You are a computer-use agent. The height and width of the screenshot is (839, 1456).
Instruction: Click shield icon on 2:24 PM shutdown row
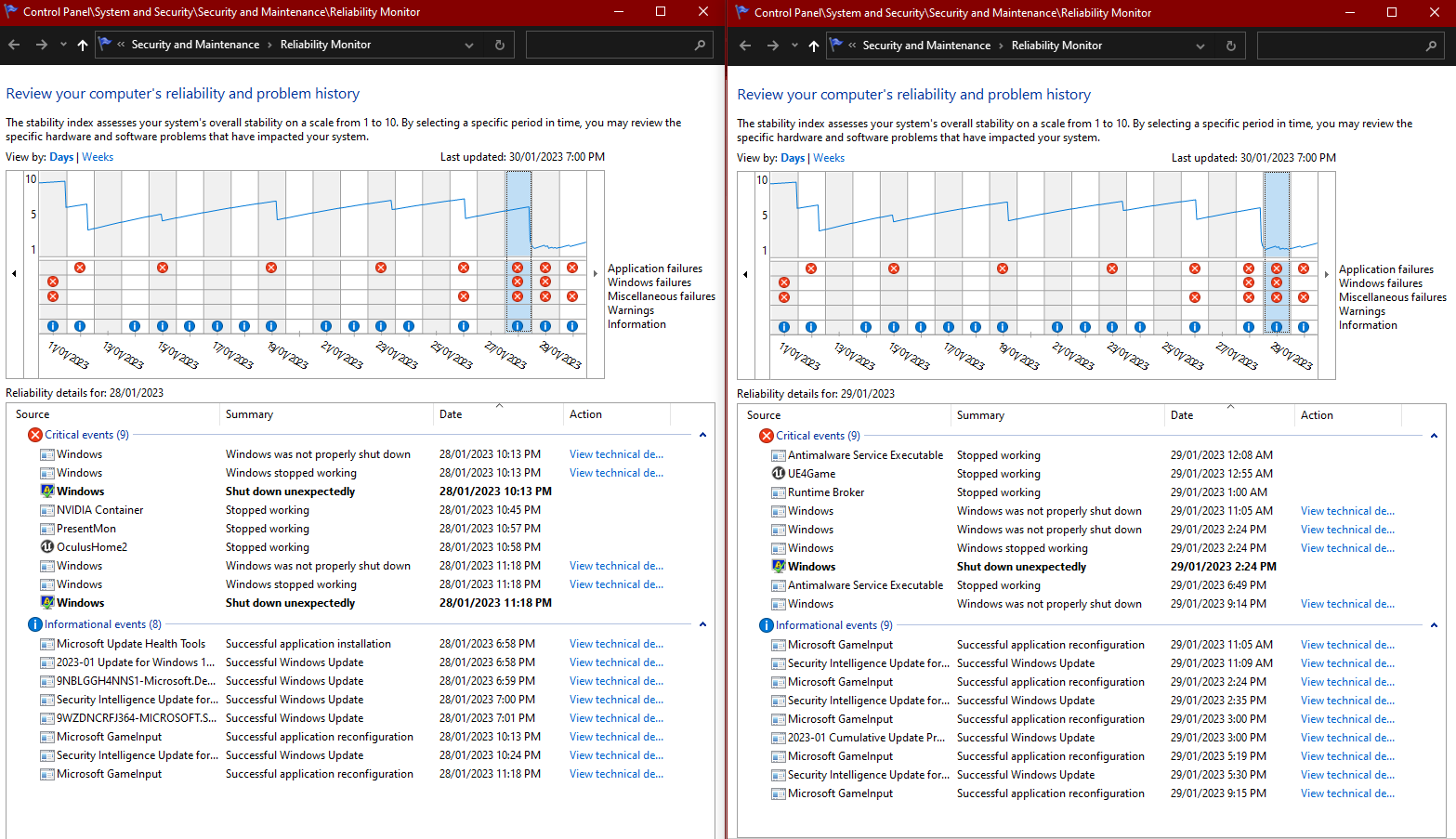tap(779, 566)
